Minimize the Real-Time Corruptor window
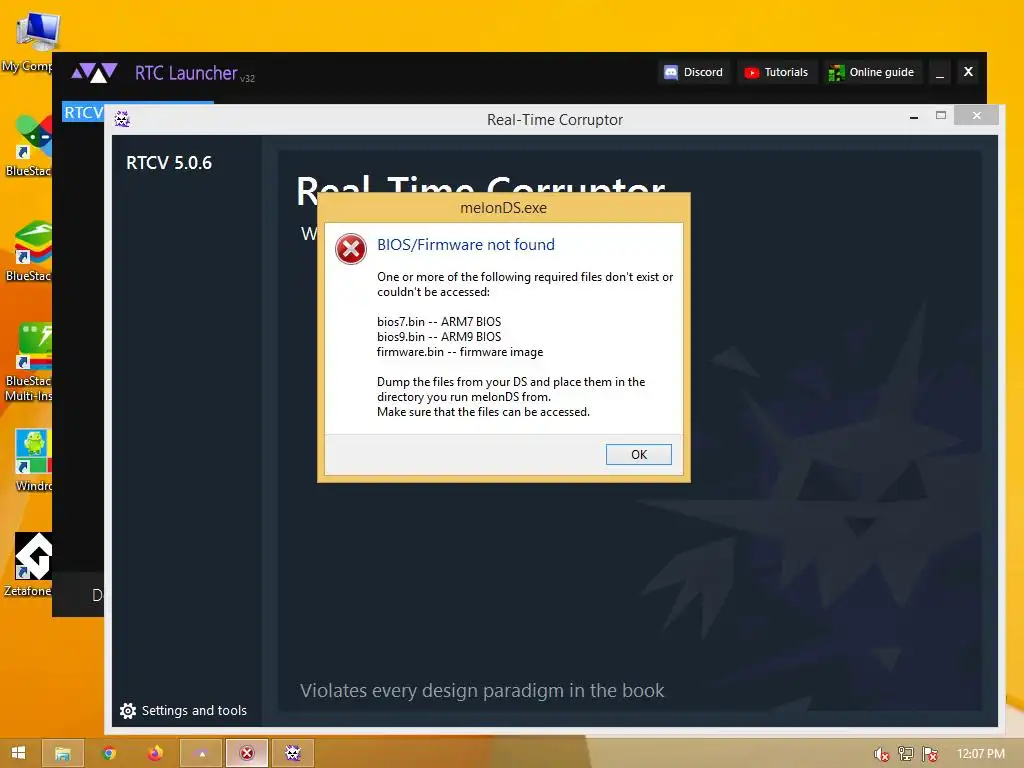The width and height of the screenshot is (1024, 768). pos(914,117)
